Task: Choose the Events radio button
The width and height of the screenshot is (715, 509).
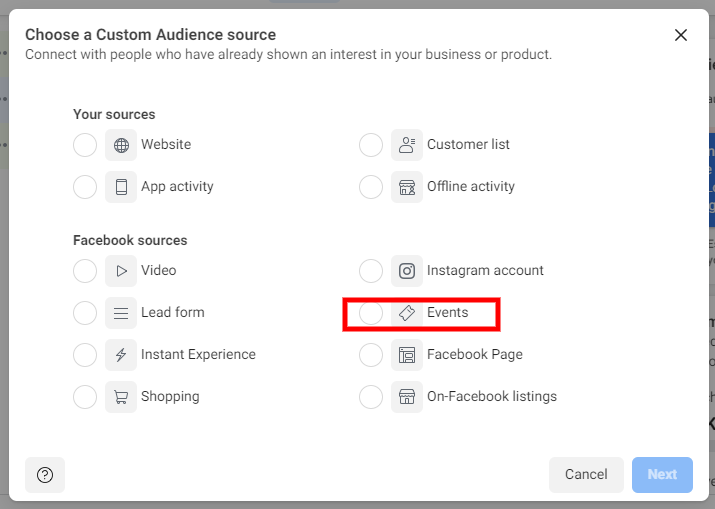Action: point(371,313)
